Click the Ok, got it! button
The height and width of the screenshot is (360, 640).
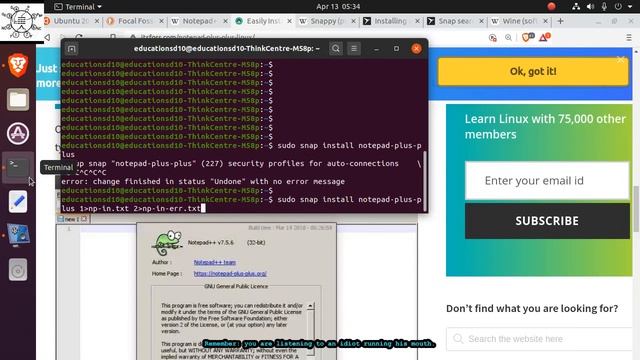[x=533, y=71]
